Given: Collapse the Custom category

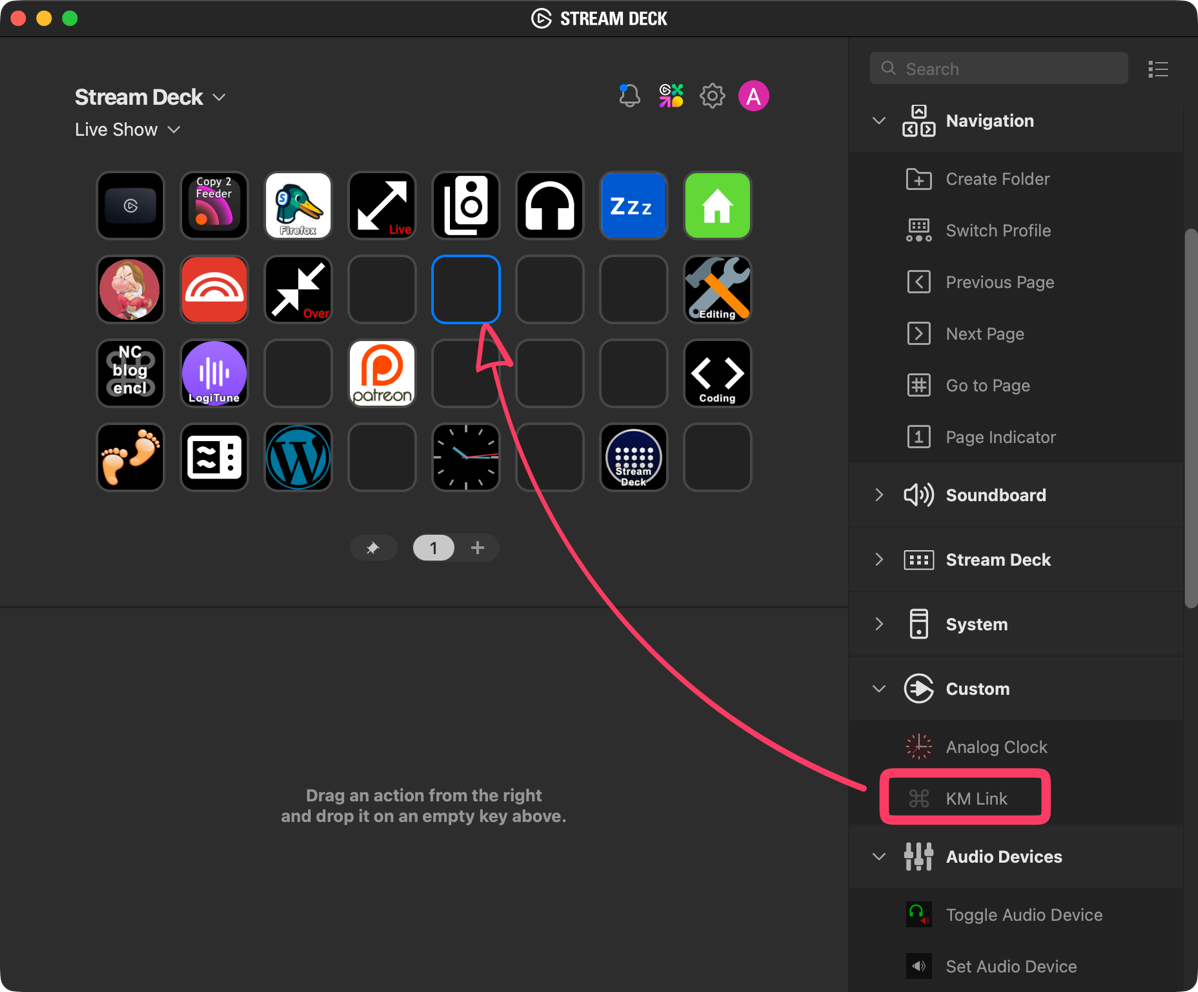Looking at the screenshot, I should tap(879, 689).
